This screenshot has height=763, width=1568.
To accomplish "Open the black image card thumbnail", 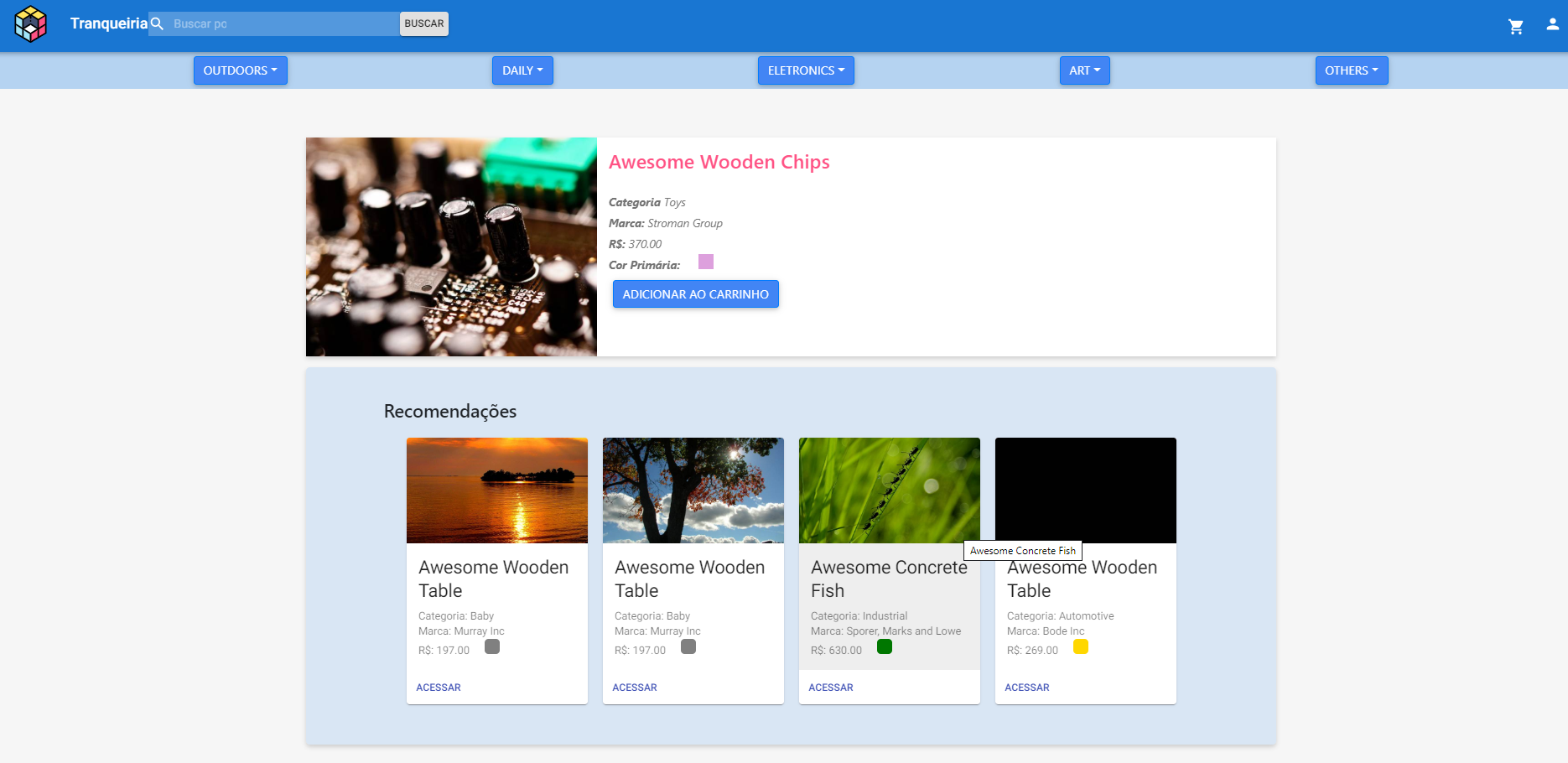I will [1086, 490].
